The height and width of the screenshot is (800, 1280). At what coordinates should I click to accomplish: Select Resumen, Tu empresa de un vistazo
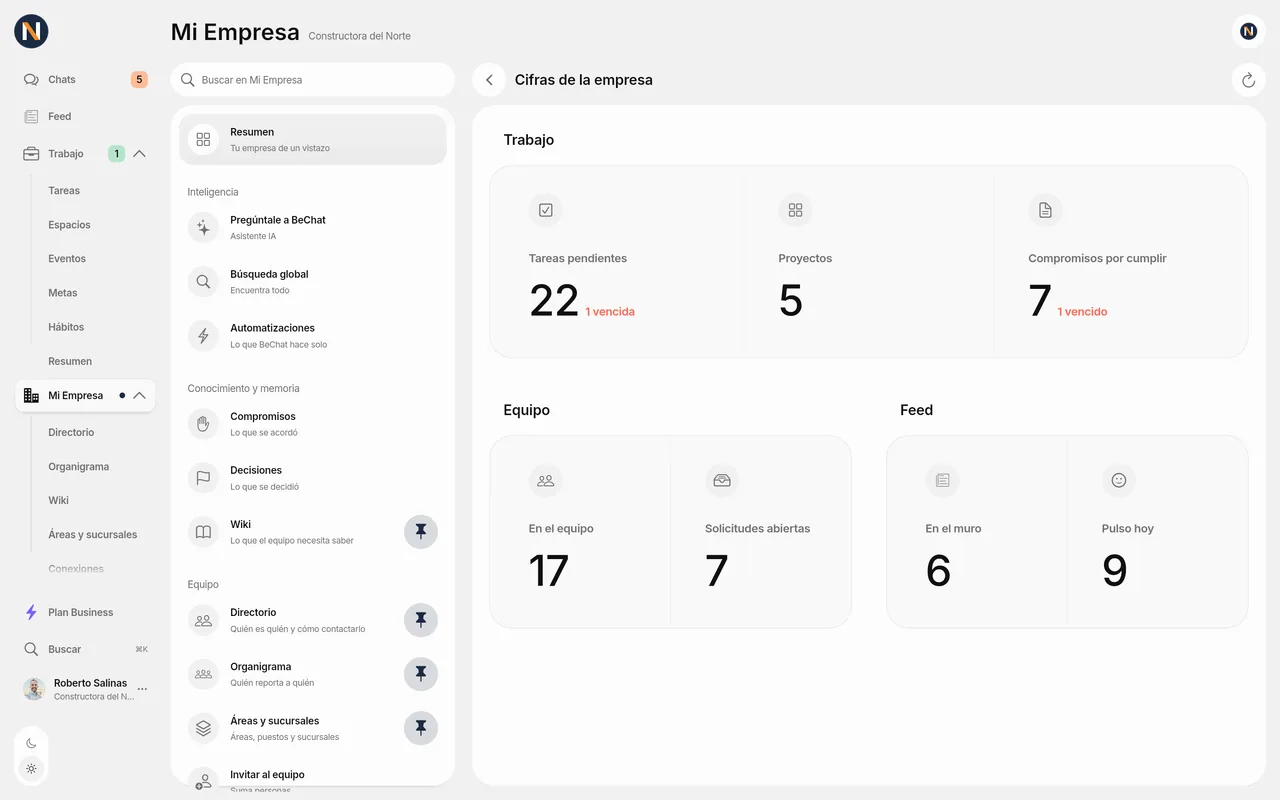[x=313, y=139]
